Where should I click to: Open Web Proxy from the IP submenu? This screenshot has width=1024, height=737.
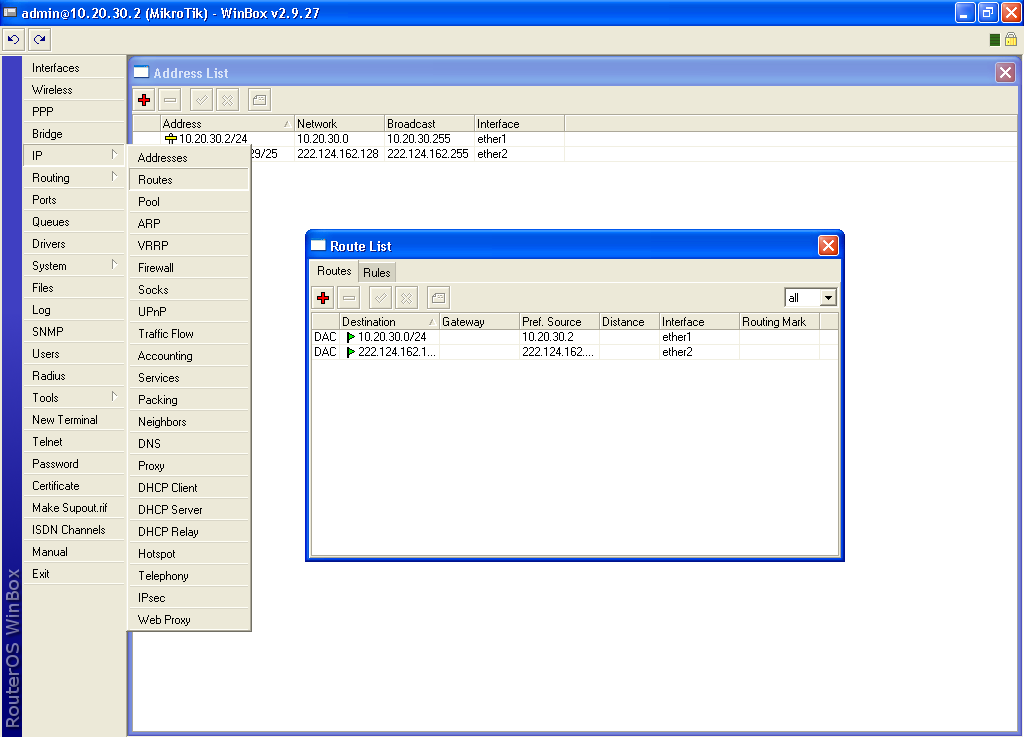[x=189, y=619]
